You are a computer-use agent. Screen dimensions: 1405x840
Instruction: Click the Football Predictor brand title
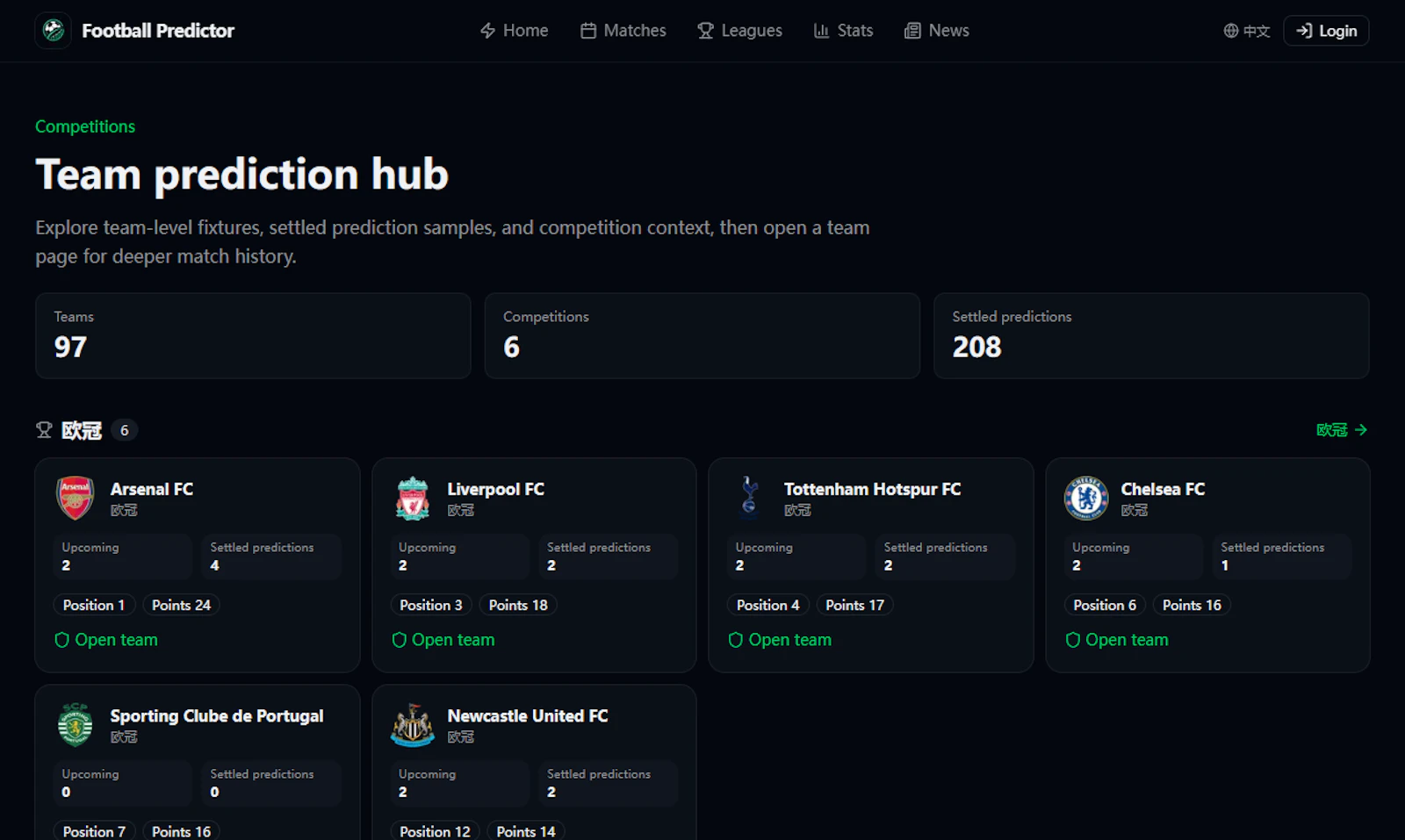point(158,31)
